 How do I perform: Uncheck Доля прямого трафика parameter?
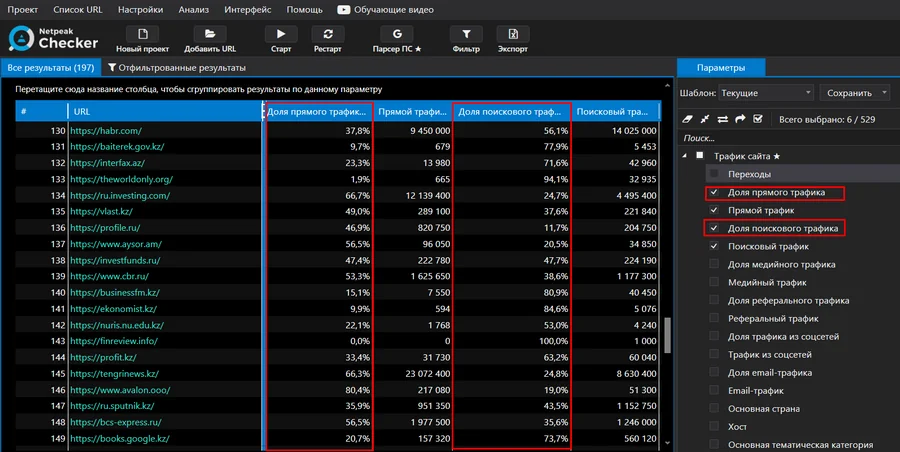(714, 192)
